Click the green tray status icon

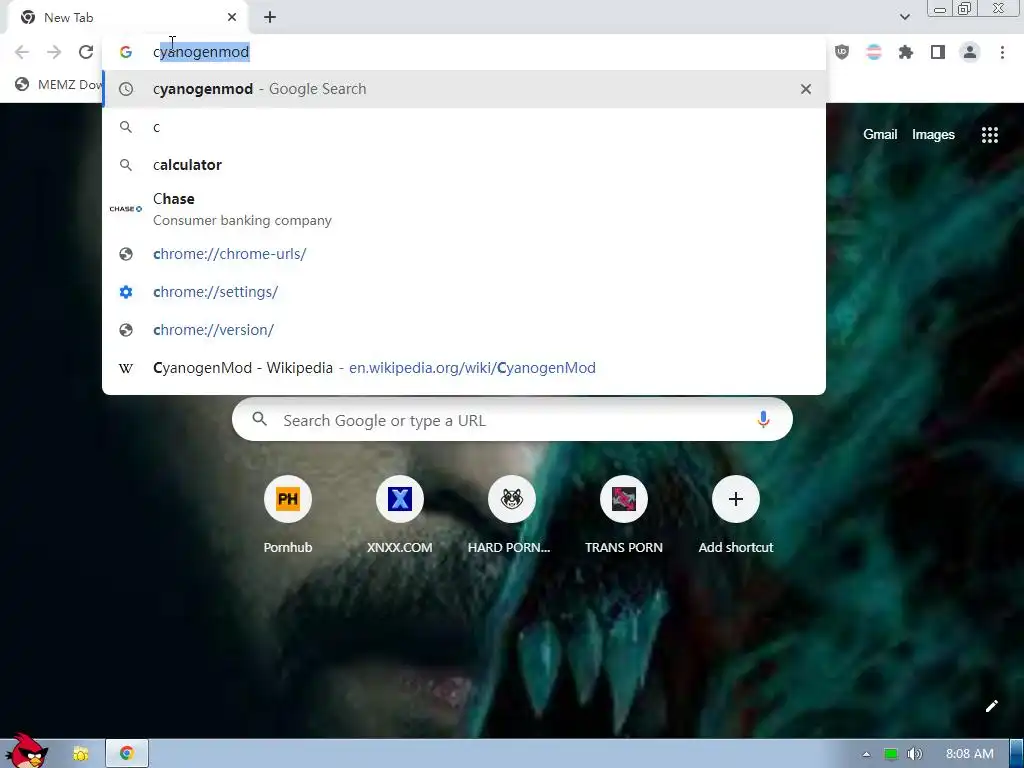[890, 754]
